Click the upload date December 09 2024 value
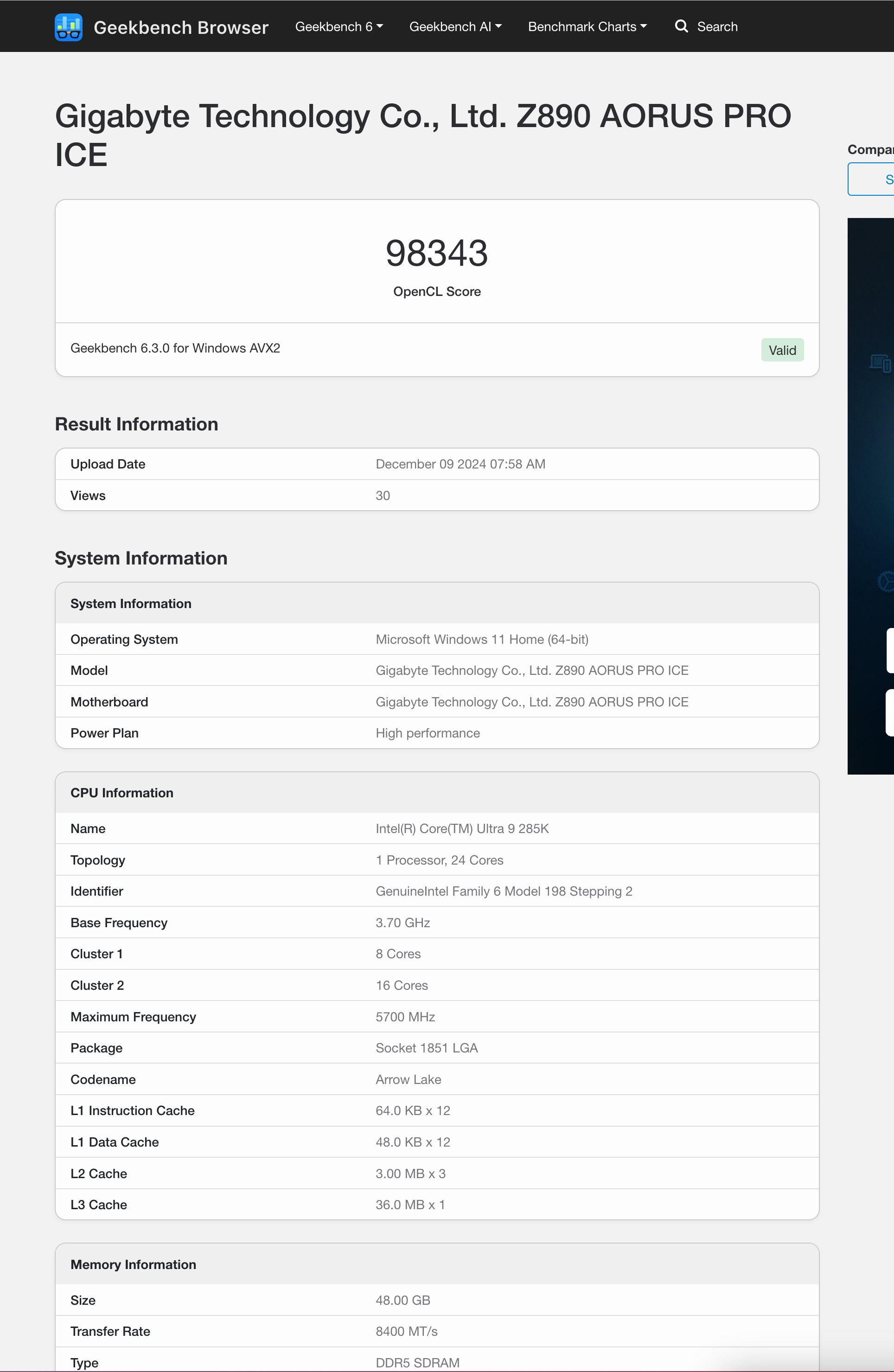 point(460,464)
